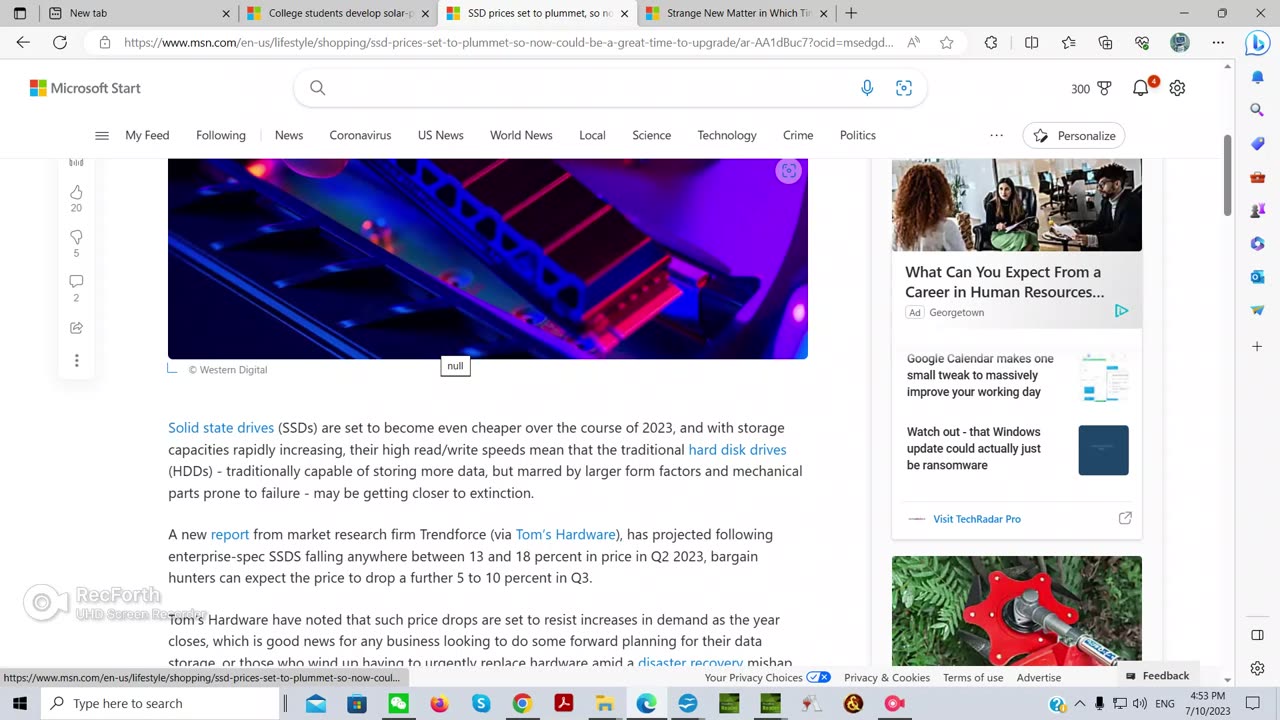Click the Microsoft Start logo
Screen dimensions: 1280x720
[x=85, y=88]
